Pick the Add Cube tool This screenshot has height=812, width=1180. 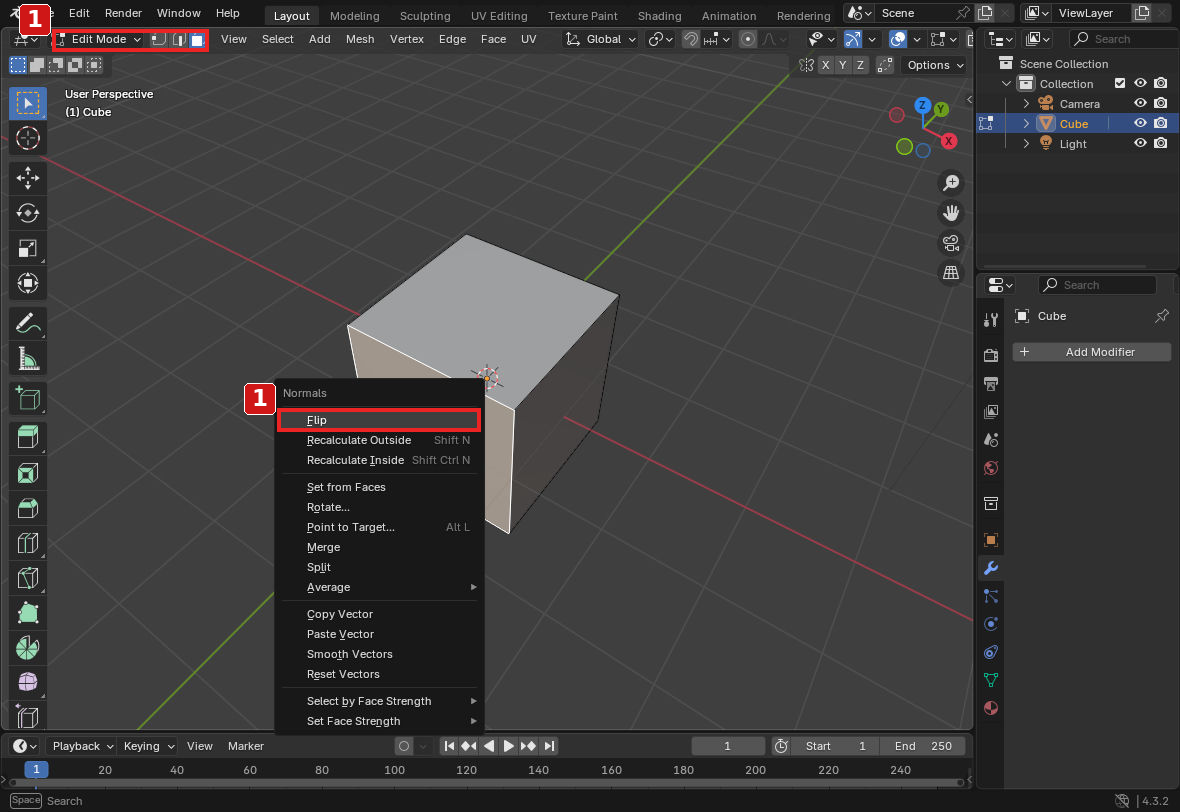point(28,398)
